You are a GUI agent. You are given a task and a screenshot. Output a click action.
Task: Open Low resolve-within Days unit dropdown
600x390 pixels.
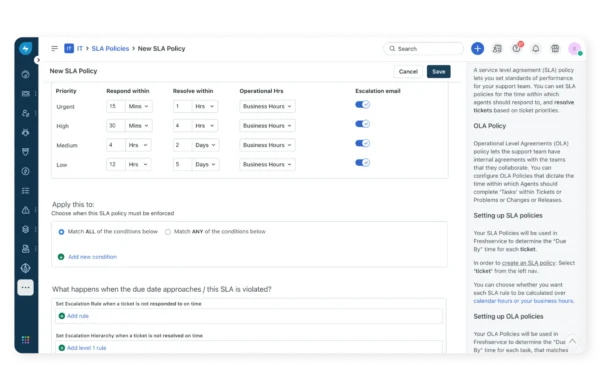(205, 164)
